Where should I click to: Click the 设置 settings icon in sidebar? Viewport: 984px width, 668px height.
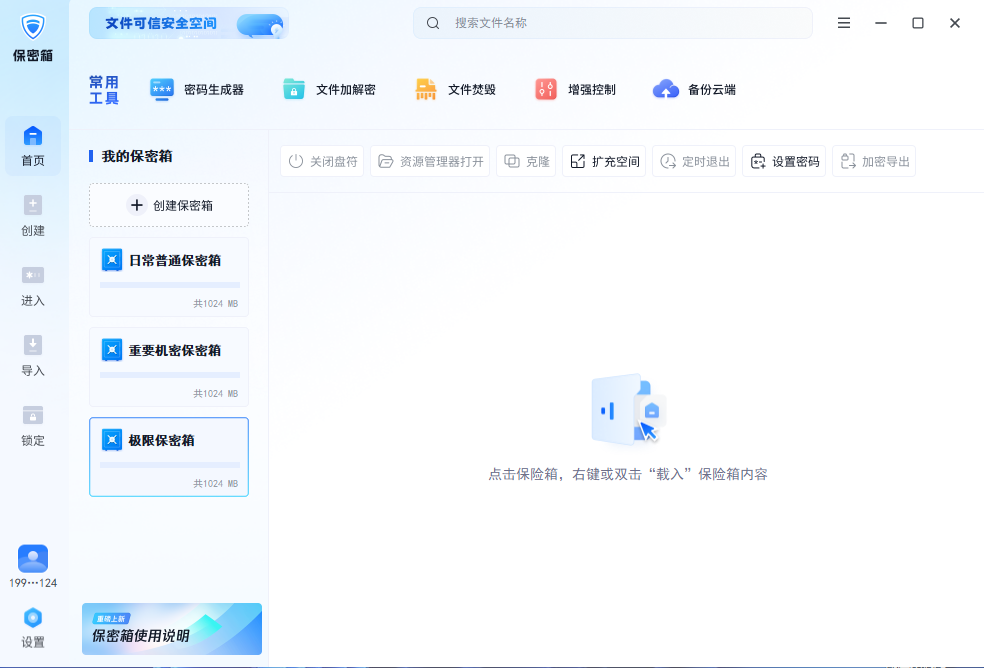coord(33,627)
